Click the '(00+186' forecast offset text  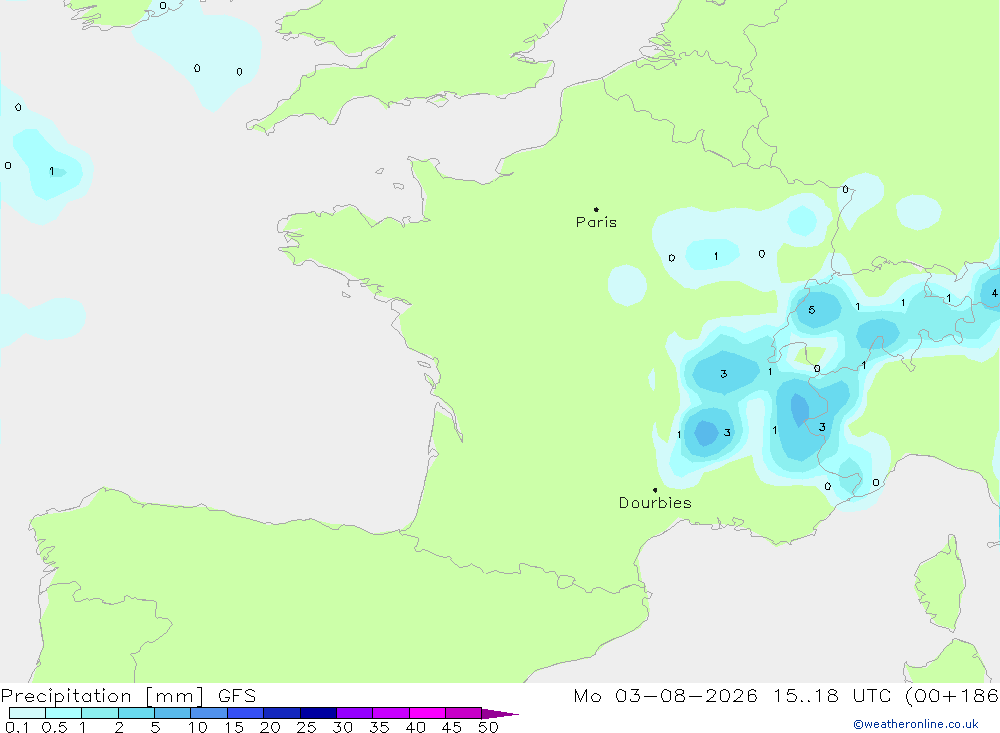click(952, 696)
